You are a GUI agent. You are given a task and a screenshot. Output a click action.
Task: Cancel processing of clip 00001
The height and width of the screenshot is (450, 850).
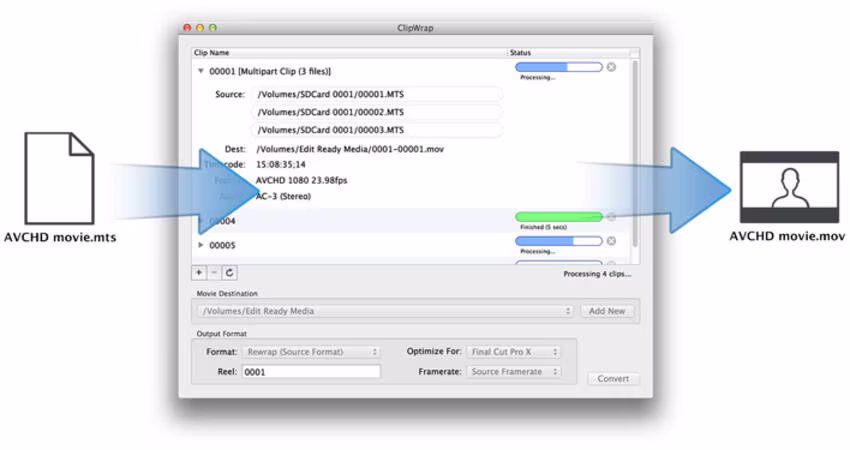click(611, 67)
